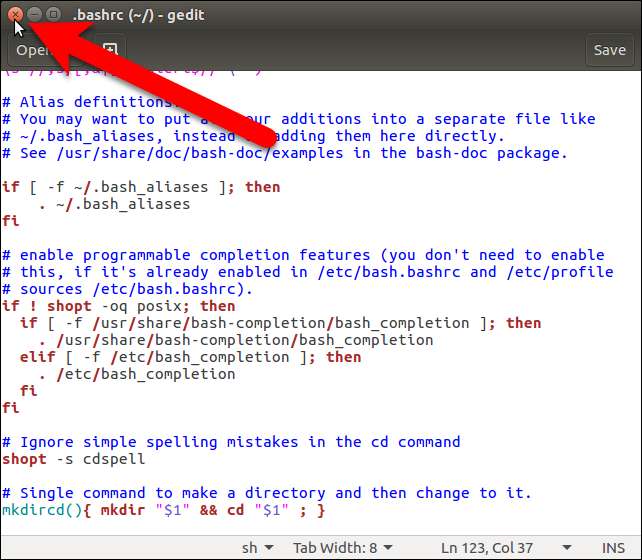Image resolution: width=642 pixels, height=560 pixels.
Task: Place cursor on 'if ! shopt -oq posix; then'
Action: (118, 306)
